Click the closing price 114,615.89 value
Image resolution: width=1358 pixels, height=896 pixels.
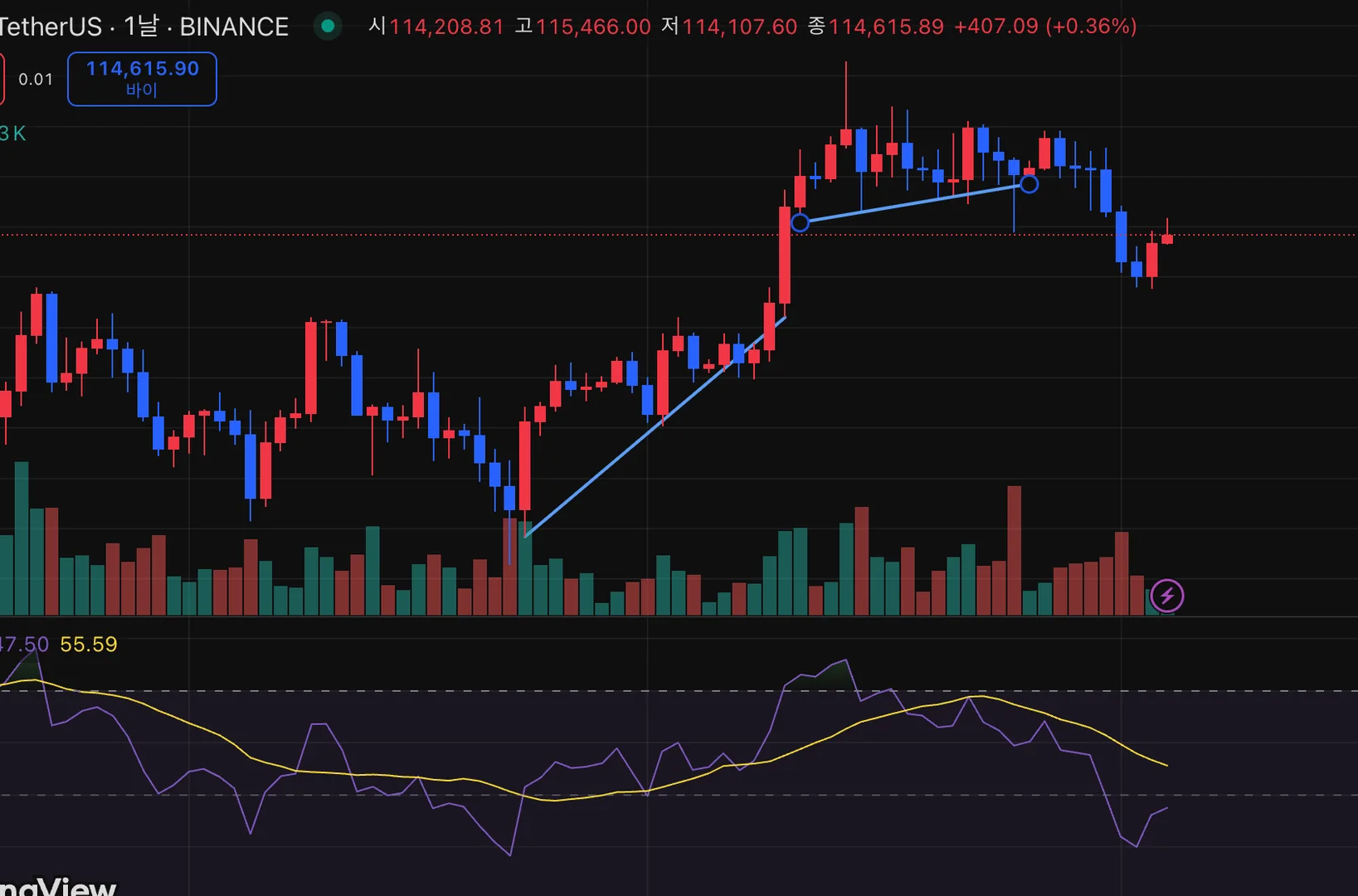[x=886, y=27]
